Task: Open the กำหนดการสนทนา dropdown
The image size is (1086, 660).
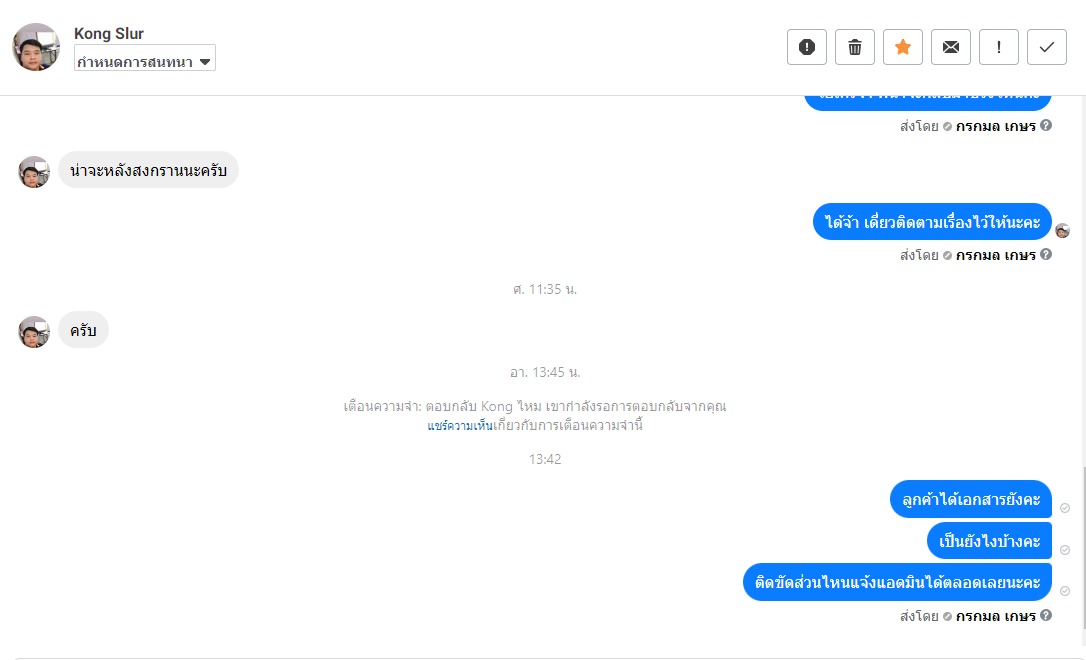Action: click(145, 58)
